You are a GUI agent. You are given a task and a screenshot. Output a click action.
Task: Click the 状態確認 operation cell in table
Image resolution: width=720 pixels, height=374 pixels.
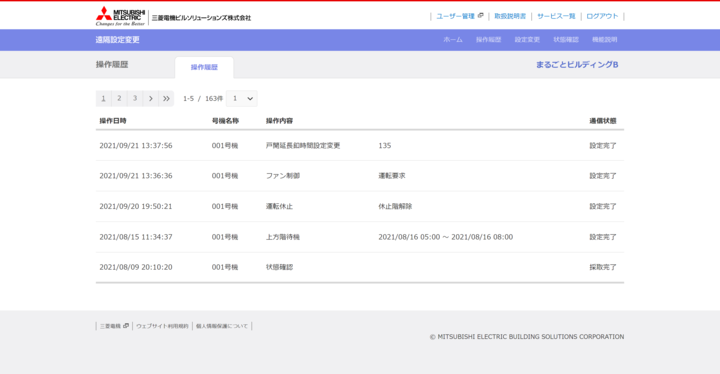point(279,267)
